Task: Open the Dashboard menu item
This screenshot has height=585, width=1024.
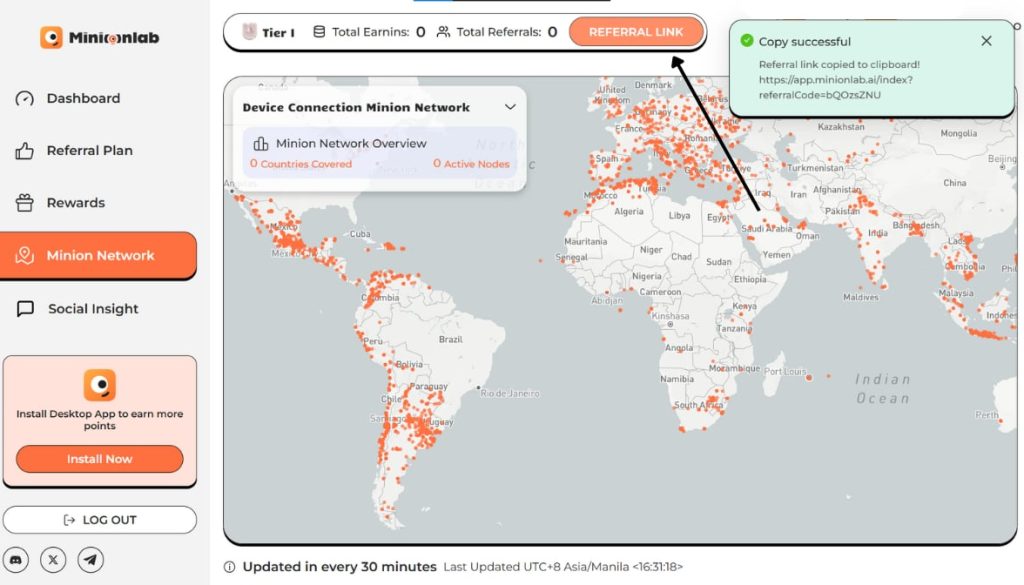Action: coord(83,98)
